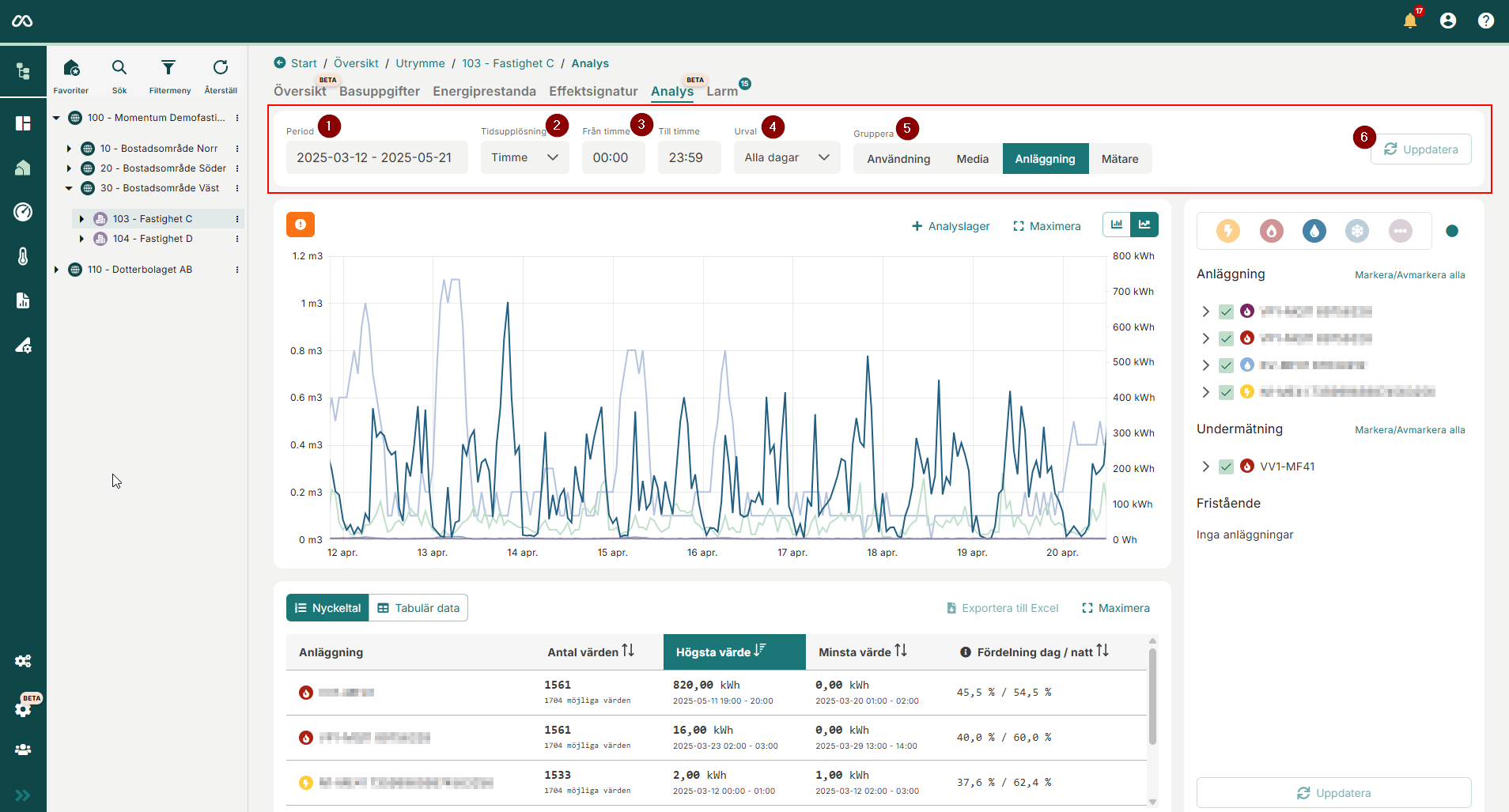Open the dashboard layout sidebar icon
This screenshot has height=812, width=1509.
click(23, 123)
